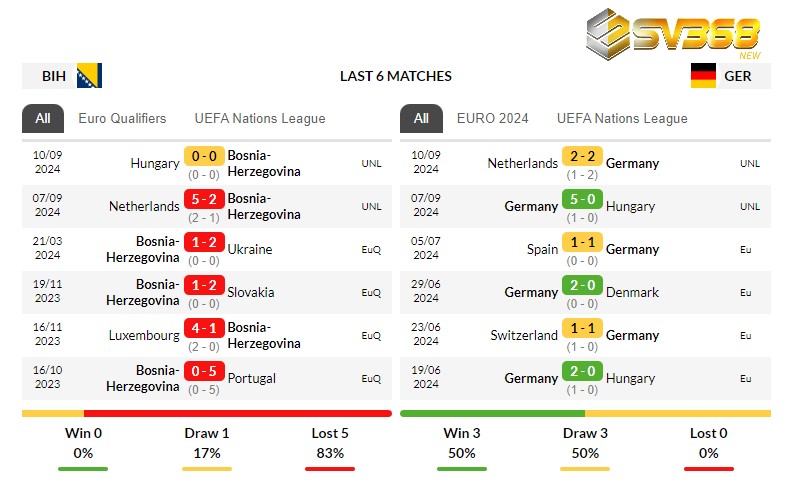Click the Bosnia-Herzegovina flag icon

(89, 76)
